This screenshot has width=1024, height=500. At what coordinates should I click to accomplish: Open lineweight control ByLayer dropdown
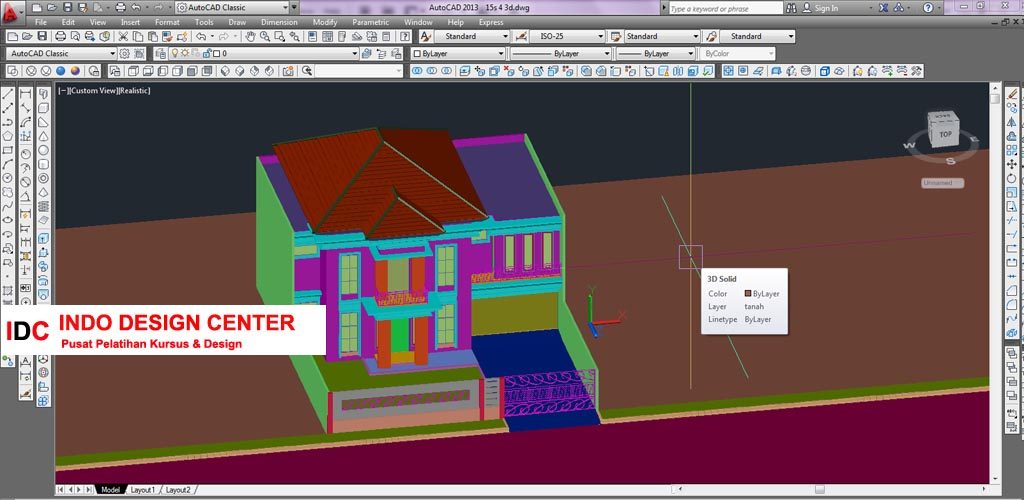[x=655, y=54]
